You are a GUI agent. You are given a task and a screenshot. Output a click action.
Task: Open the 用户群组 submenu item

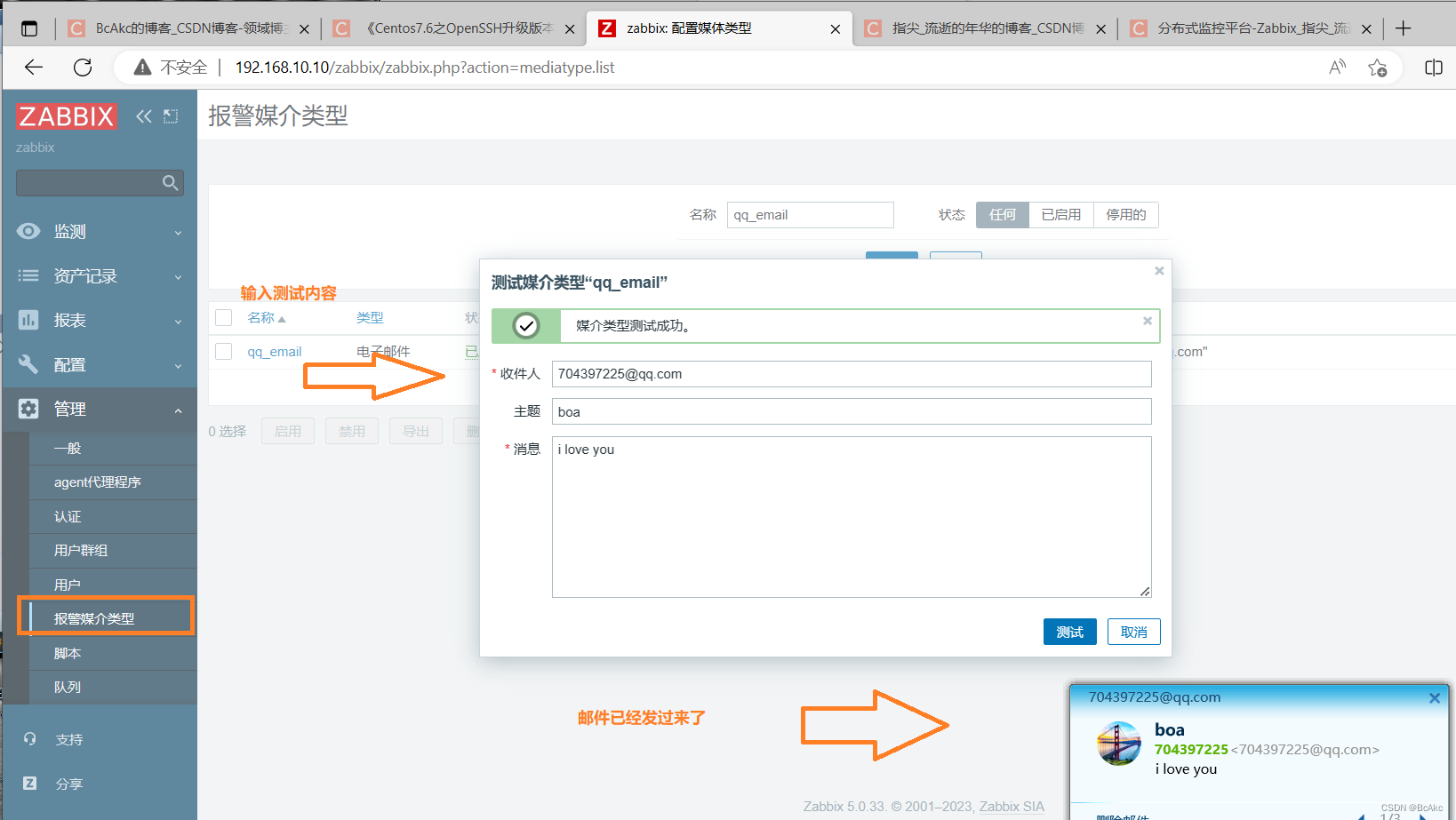pyautogui.click(x=113, y=550)
